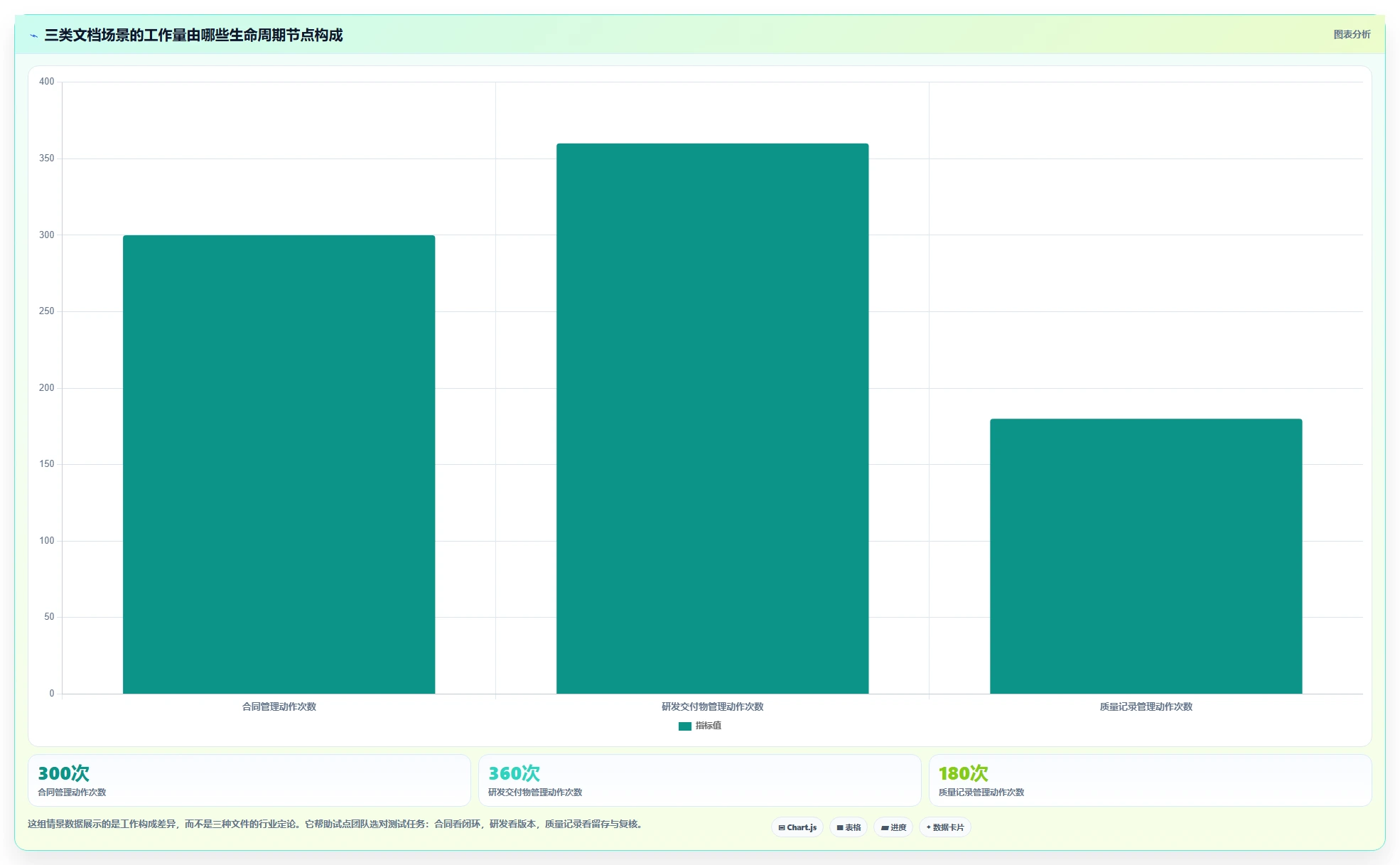Click the title 三类文档场景的工作量由哪些生命周期节点构成
Screen dimensions: 1400x865
pos(193,36)
